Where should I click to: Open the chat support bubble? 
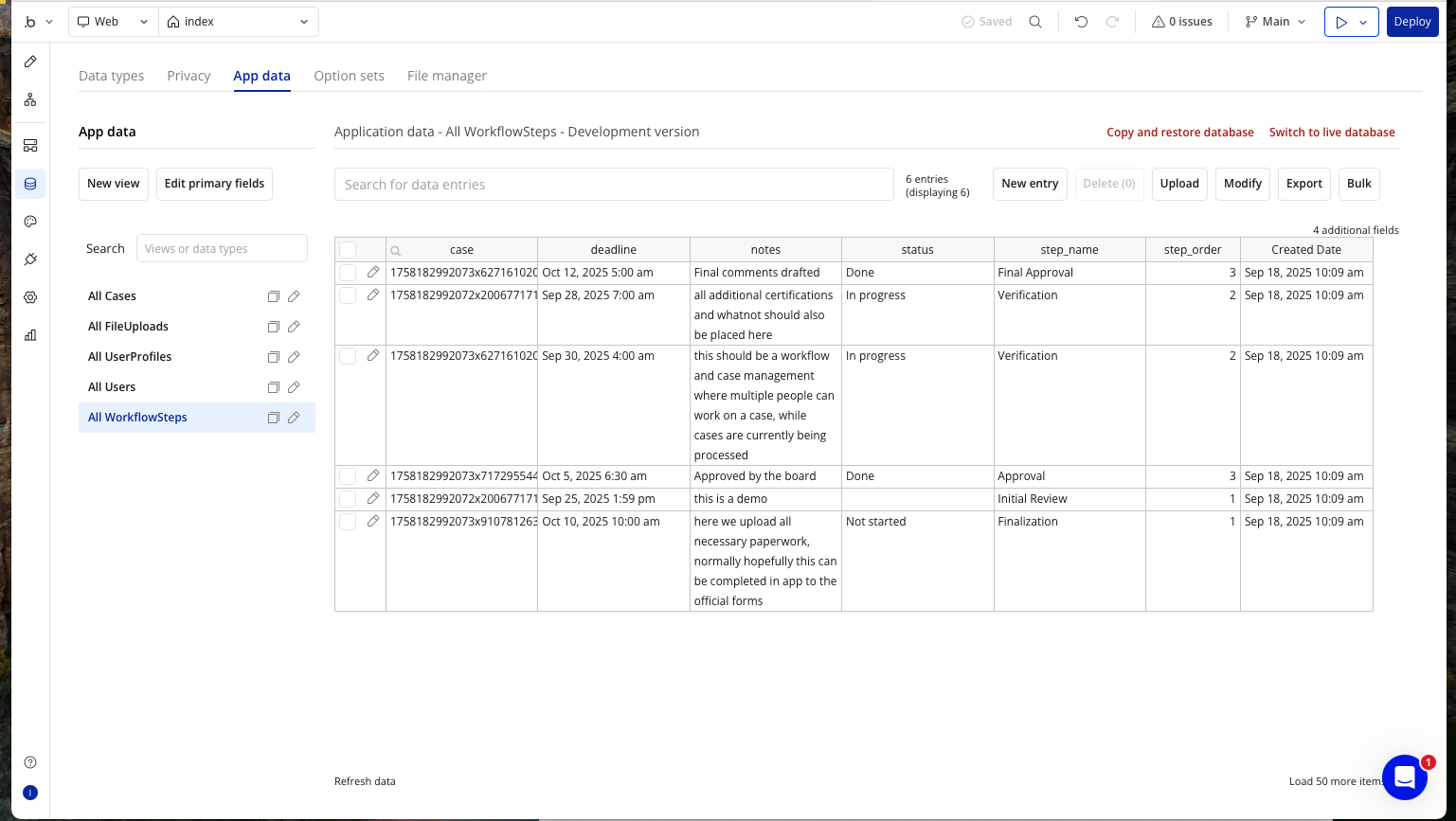coord(1404,777)
